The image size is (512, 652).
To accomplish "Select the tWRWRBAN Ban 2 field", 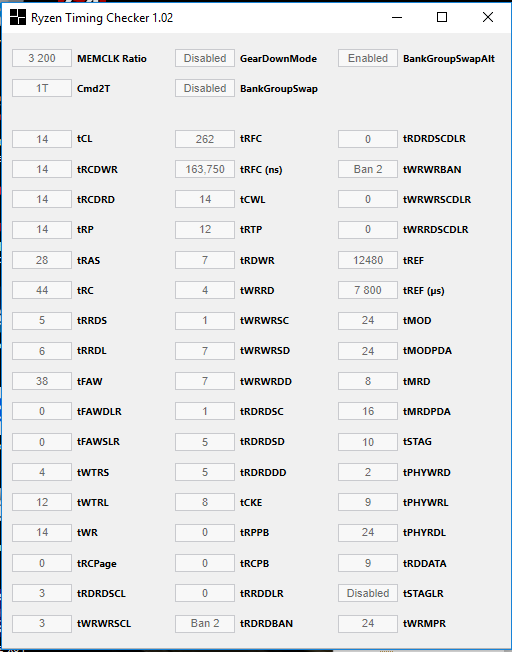I will [368, 169].
